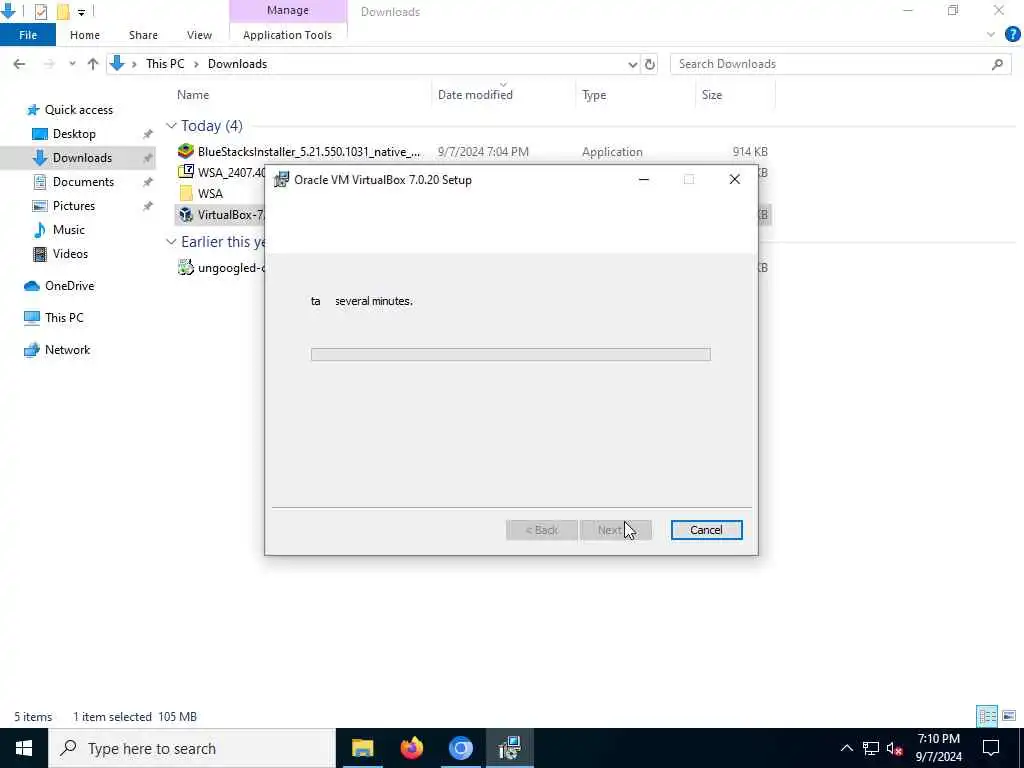Select This PC in sidebar

pyautogui.click(x=64, y=318)
